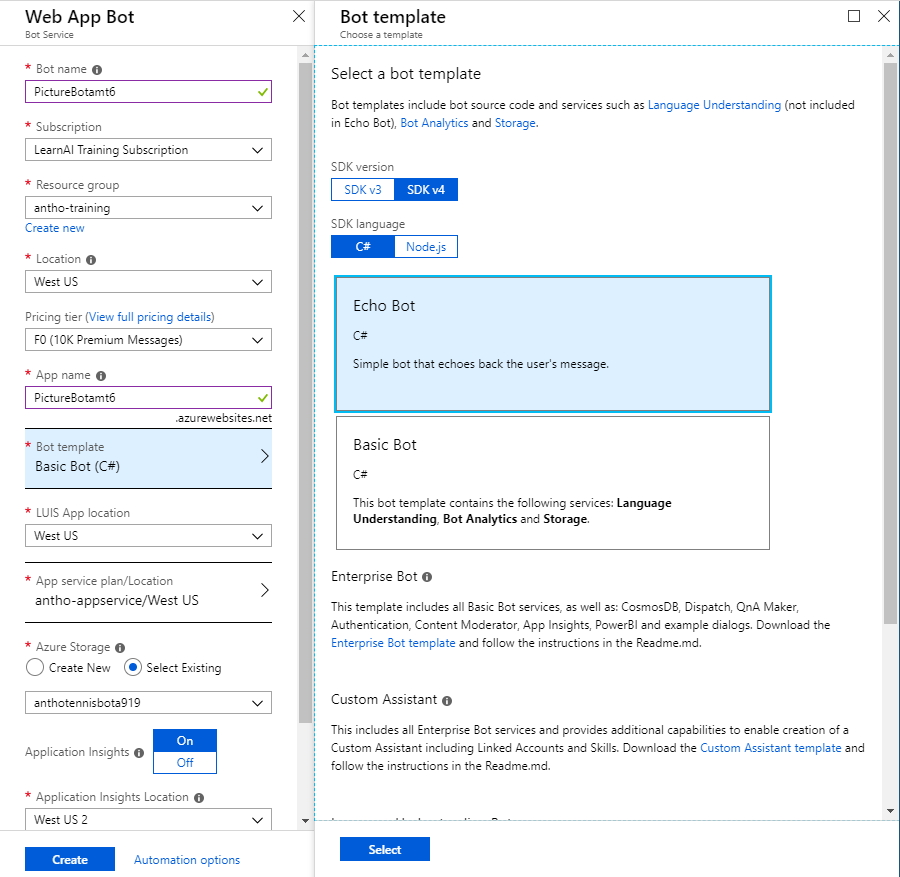900x877 pixels.
Task: Click the Bot name input field
Action: coord(138,92)
